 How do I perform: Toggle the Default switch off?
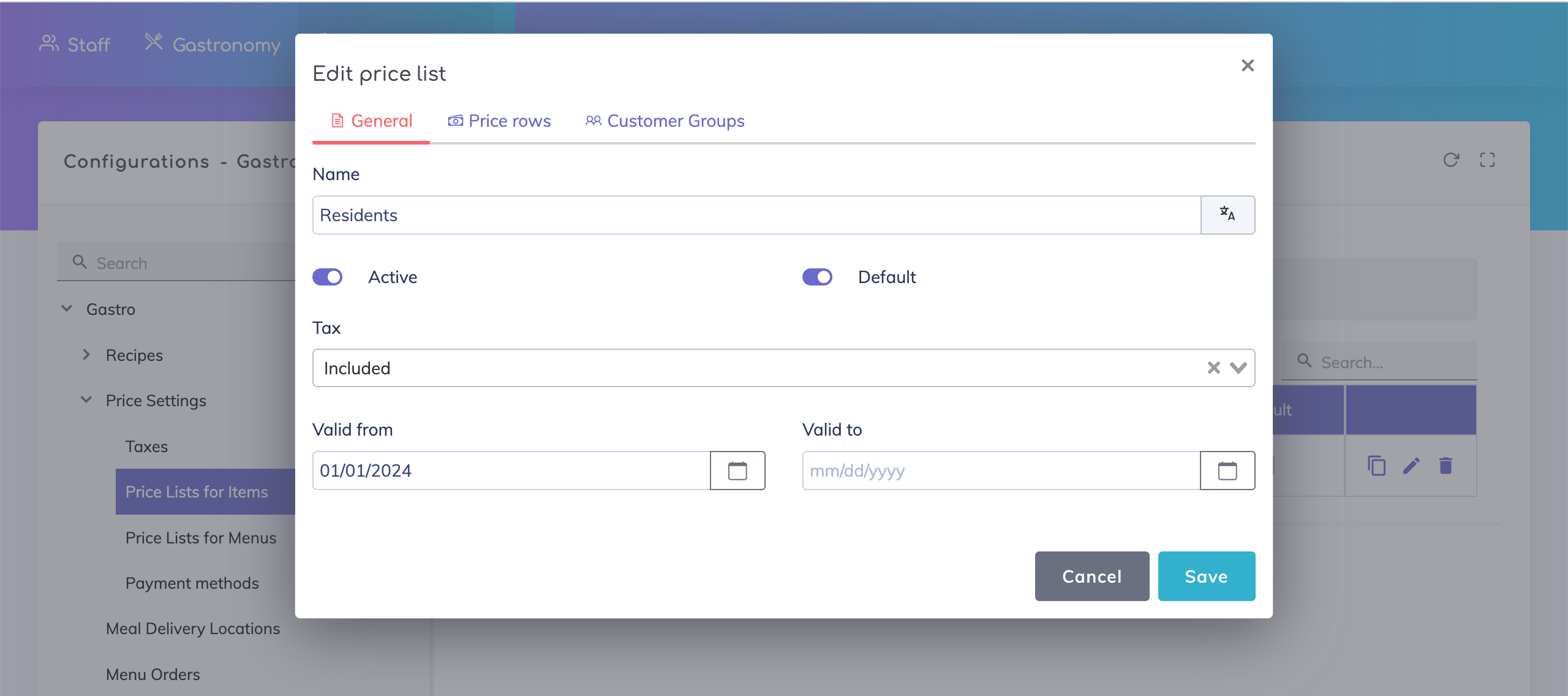[x=818, y=277]
